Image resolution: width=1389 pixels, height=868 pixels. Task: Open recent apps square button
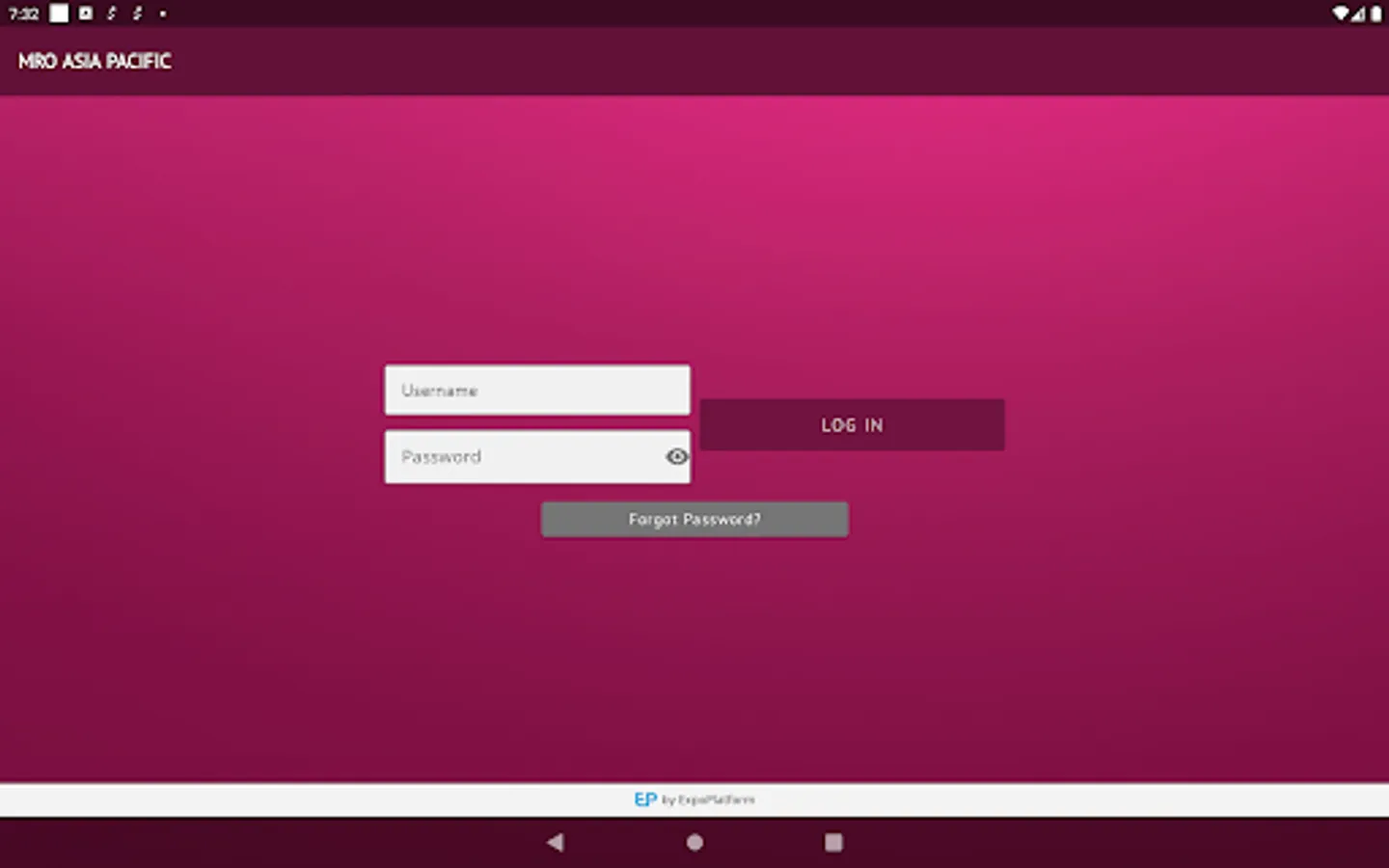[x=833, y=842]
